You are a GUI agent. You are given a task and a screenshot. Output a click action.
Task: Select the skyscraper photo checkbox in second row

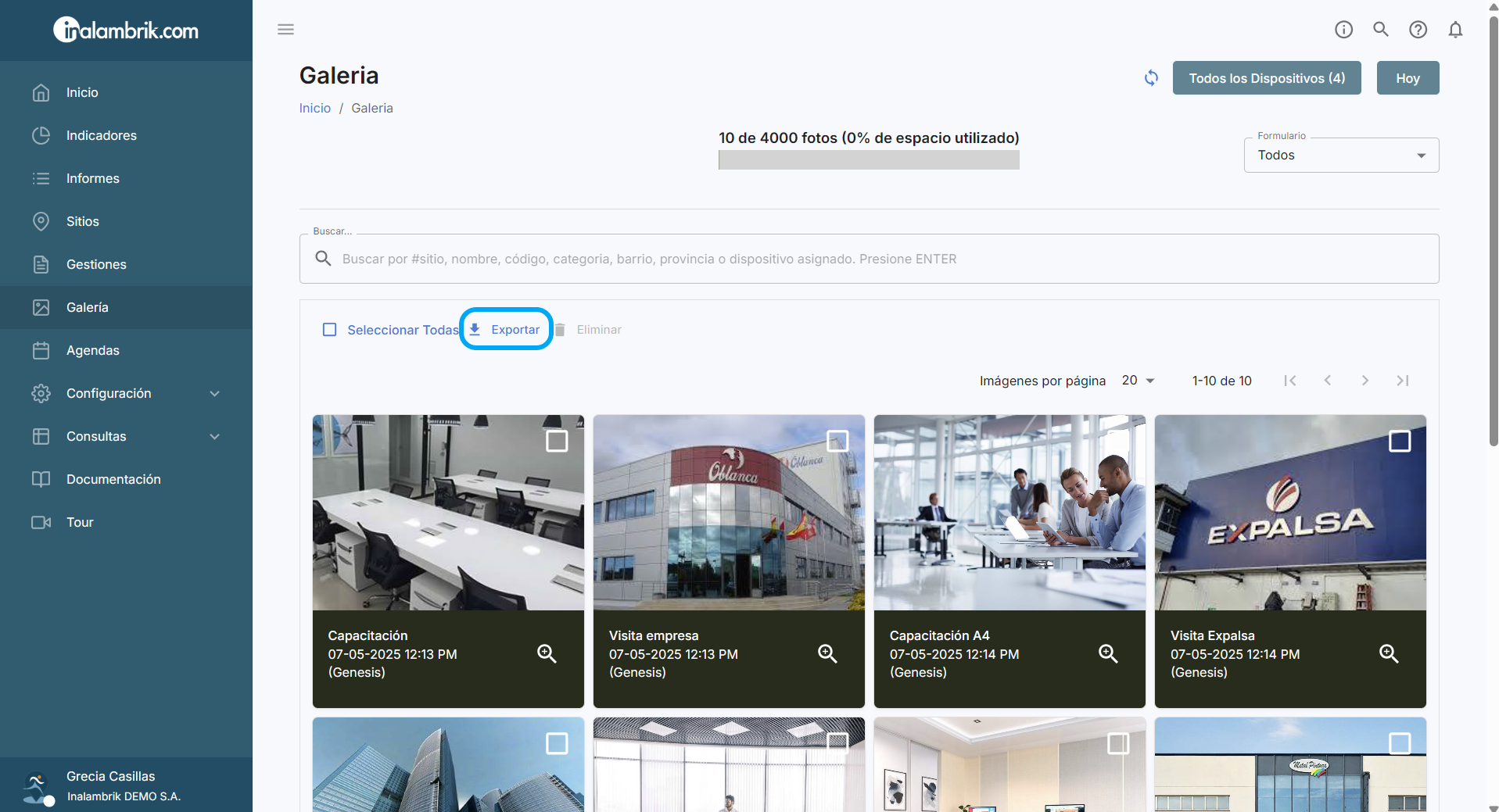coord(557,743)
